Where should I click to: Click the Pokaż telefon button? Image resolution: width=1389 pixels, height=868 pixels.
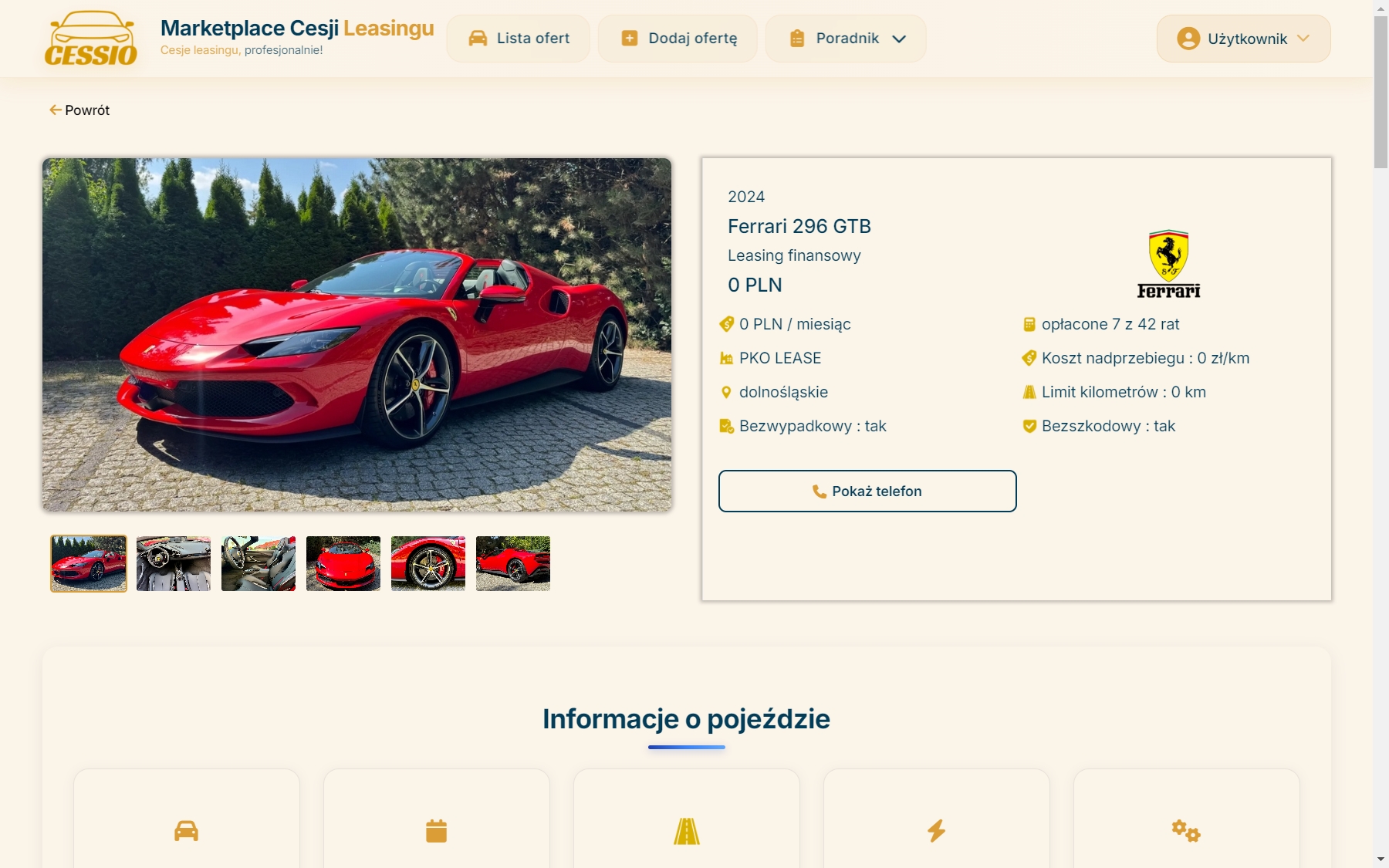[x=867, y=491]
